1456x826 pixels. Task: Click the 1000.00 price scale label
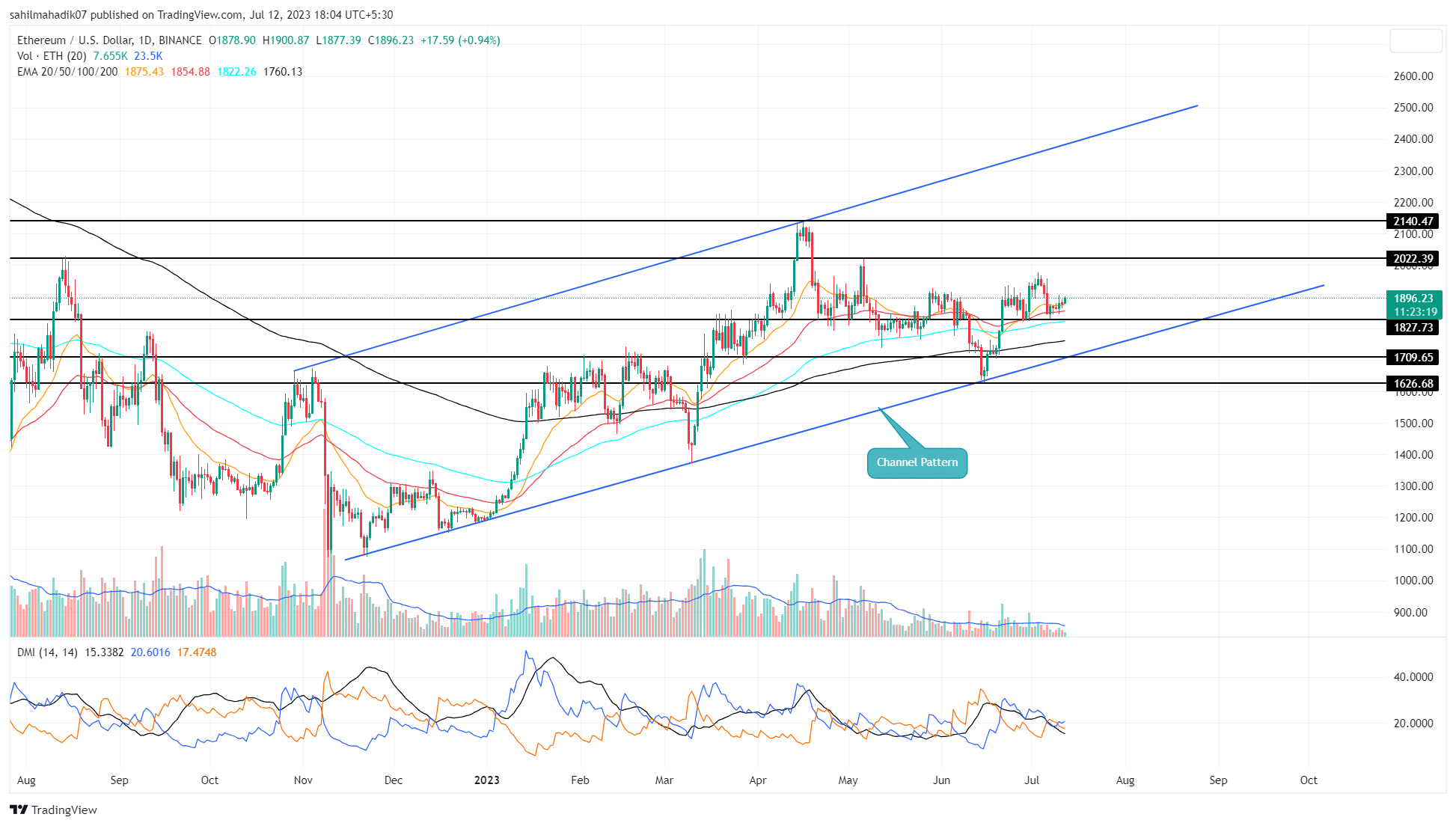coord(1413,580)
